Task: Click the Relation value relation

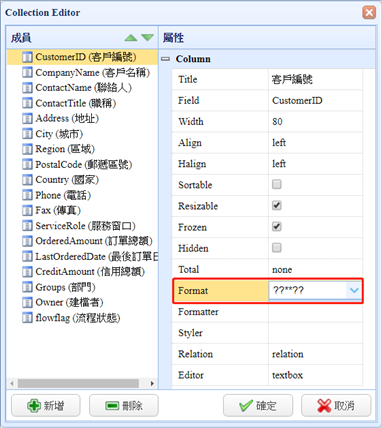Action: pos(288,354)
